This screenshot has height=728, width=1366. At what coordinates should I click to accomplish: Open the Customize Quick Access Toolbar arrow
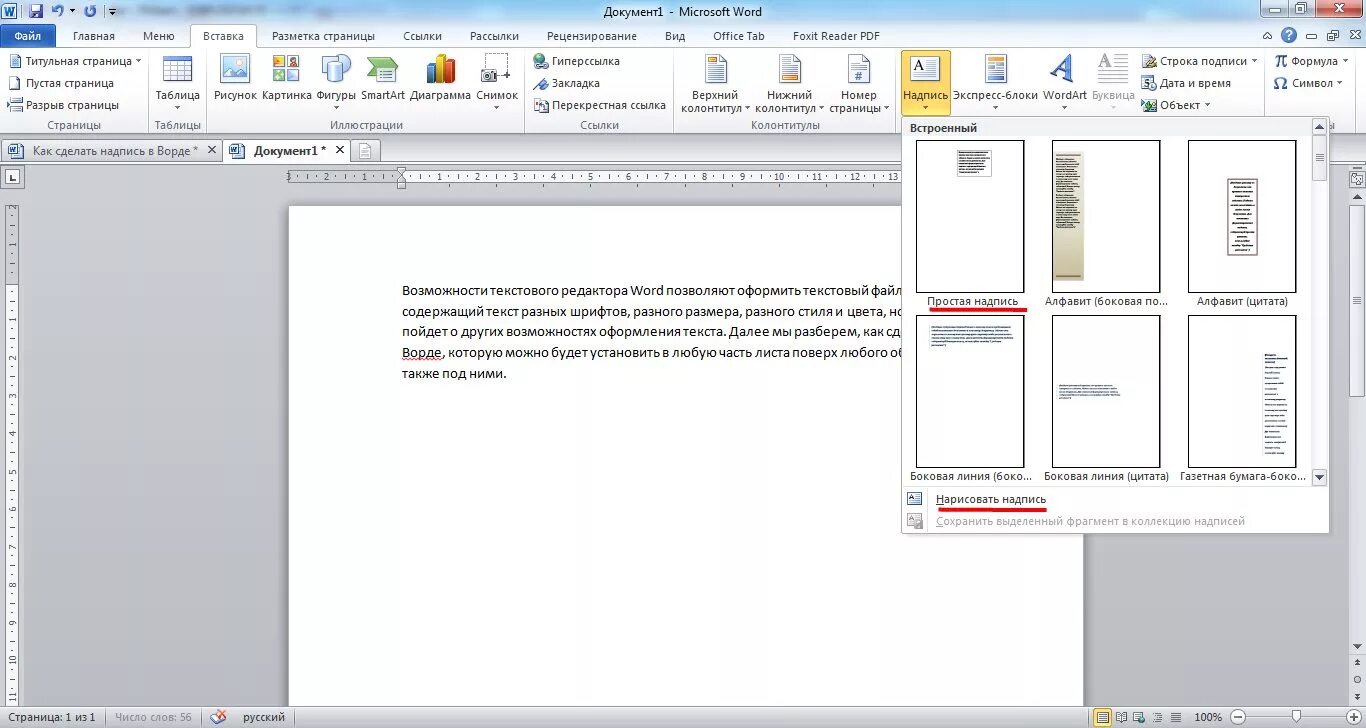pyautogui.click(x=111, y=12)
